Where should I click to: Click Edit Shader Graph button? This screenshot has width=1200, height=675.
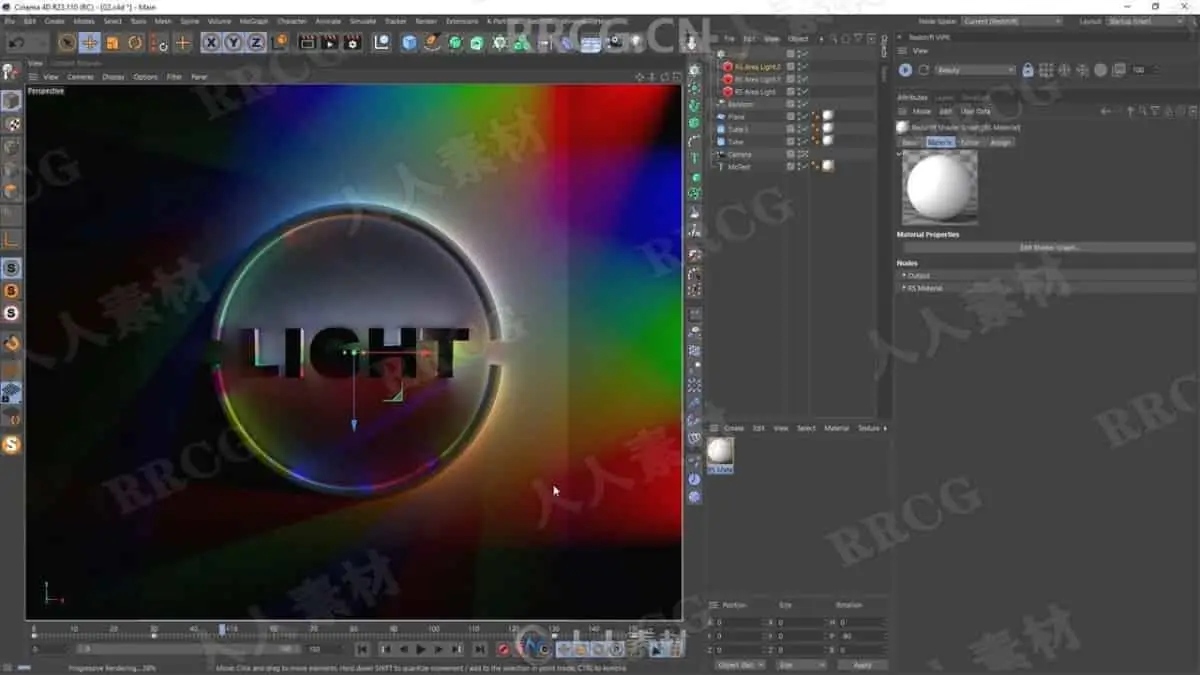click(x=1049, y=247)
